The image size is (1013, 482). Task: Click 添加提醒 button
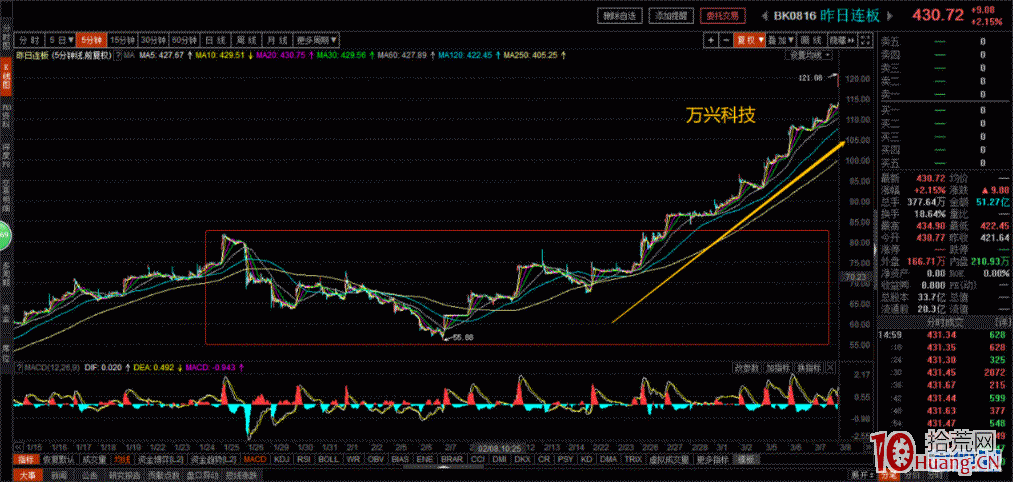click(670, 16)
